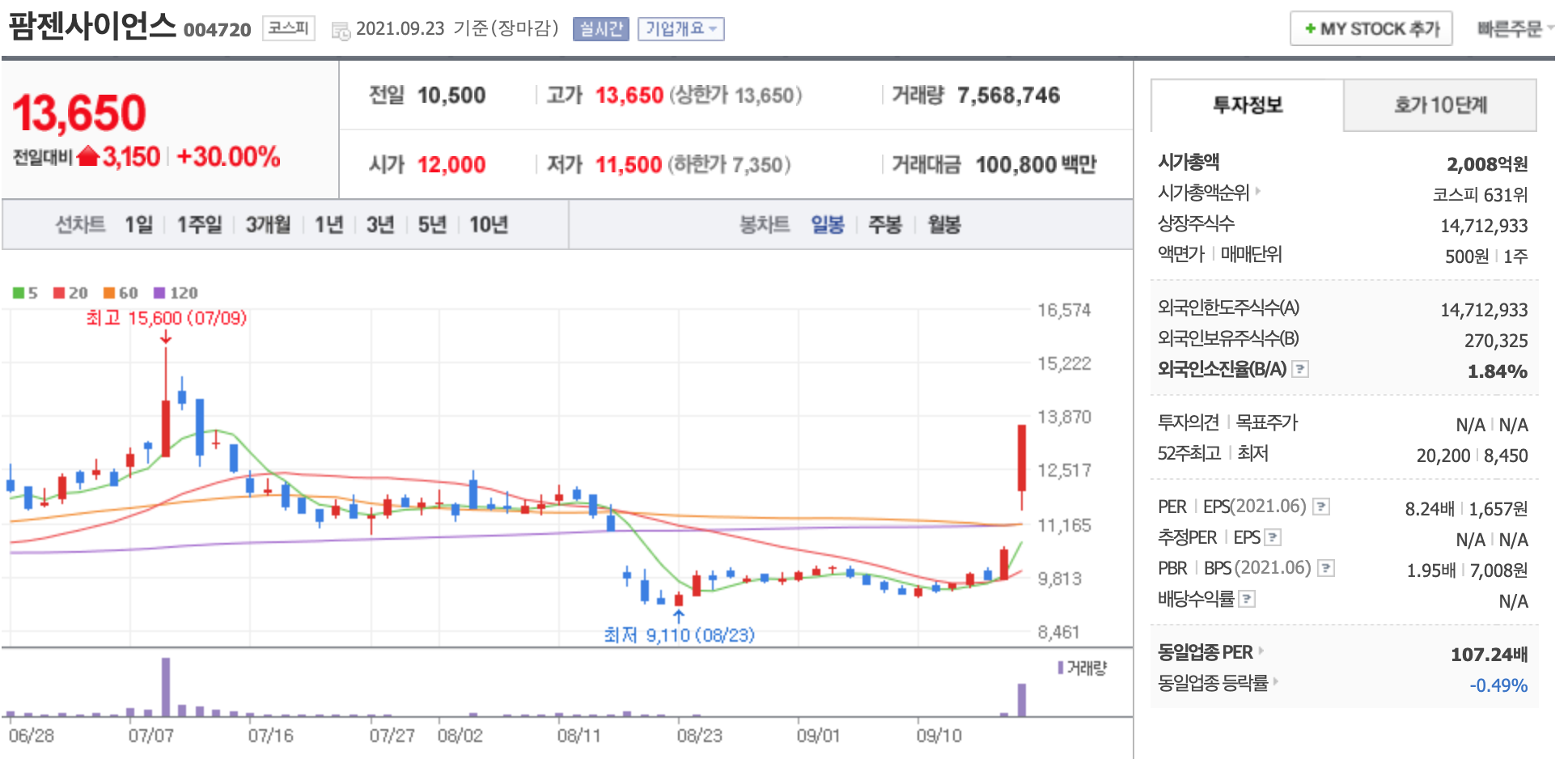The image size is (1568, 759).
Task: Select the 월봉 candlestick chart
Action: (x=943, y=224)
